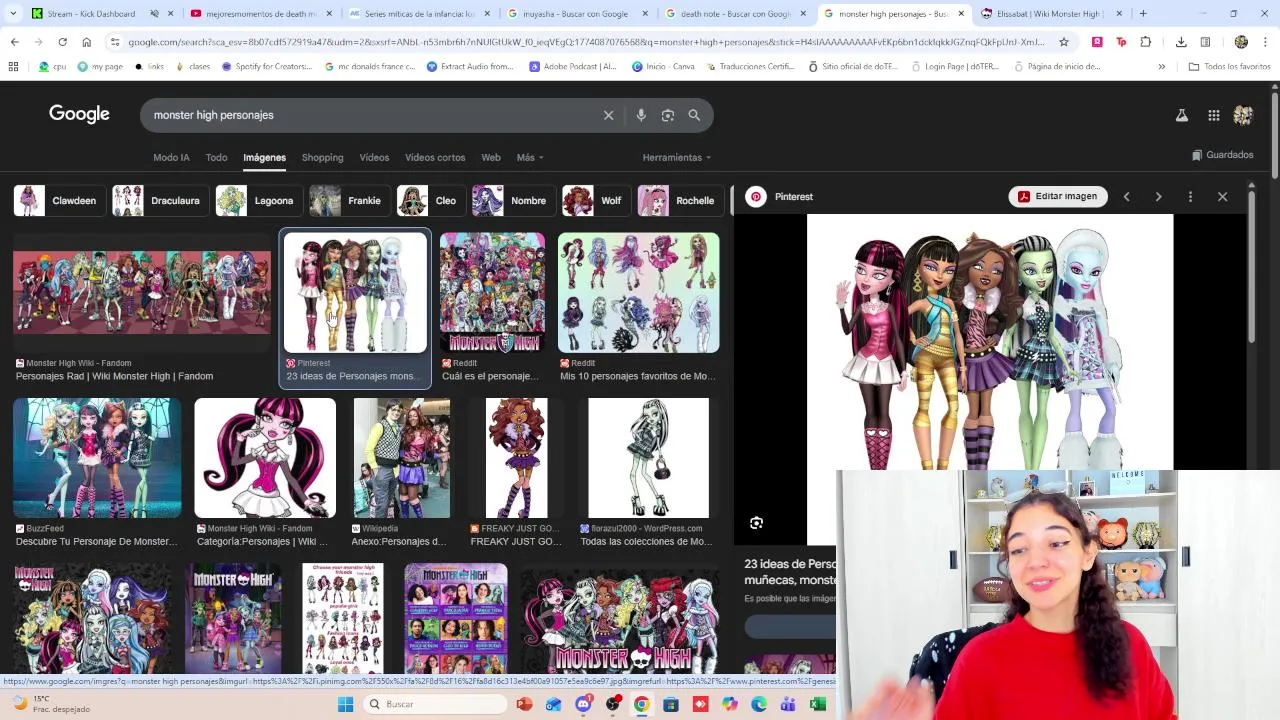1280x720 pixels.
Task: Go back to previous page
Action: (x=14, y=42)
